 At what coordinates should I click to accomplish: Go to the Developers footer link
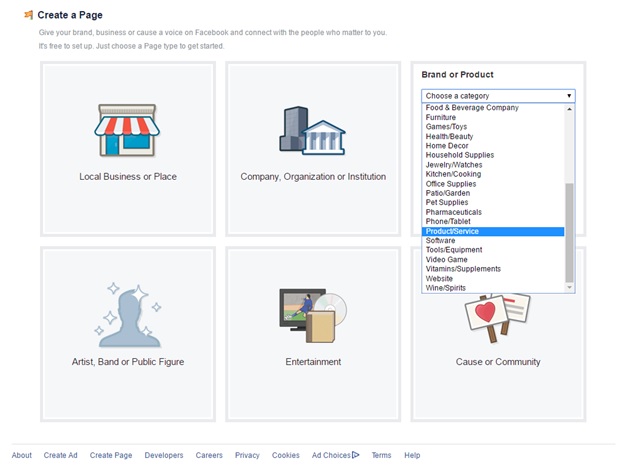(164, 455)
